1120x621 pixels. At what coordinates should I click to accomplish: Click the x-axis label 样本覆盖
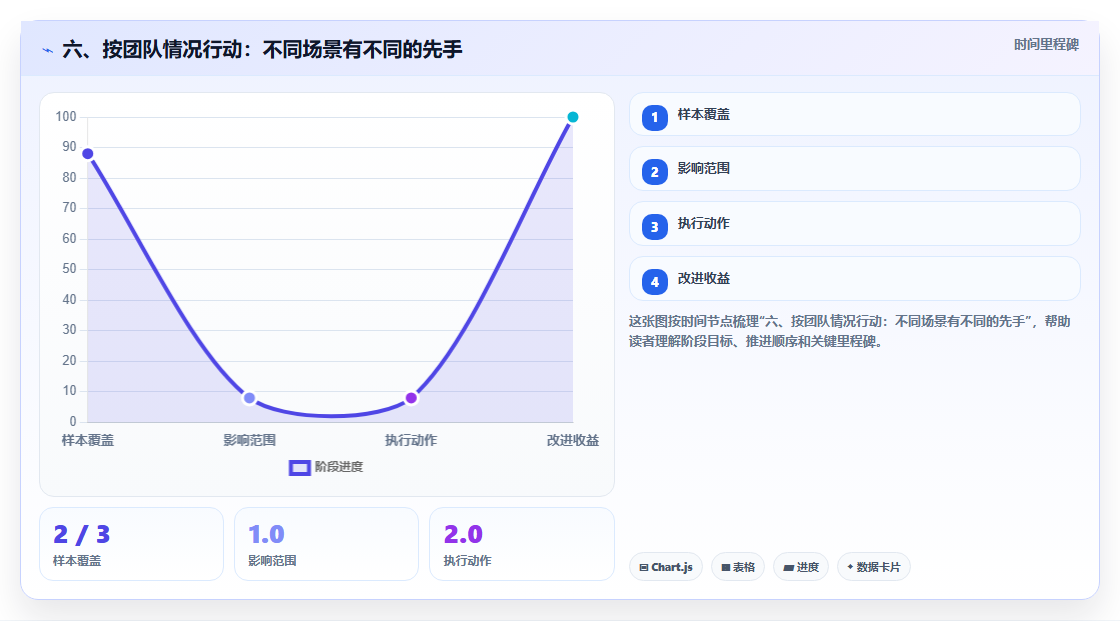[x=88, y=440]
